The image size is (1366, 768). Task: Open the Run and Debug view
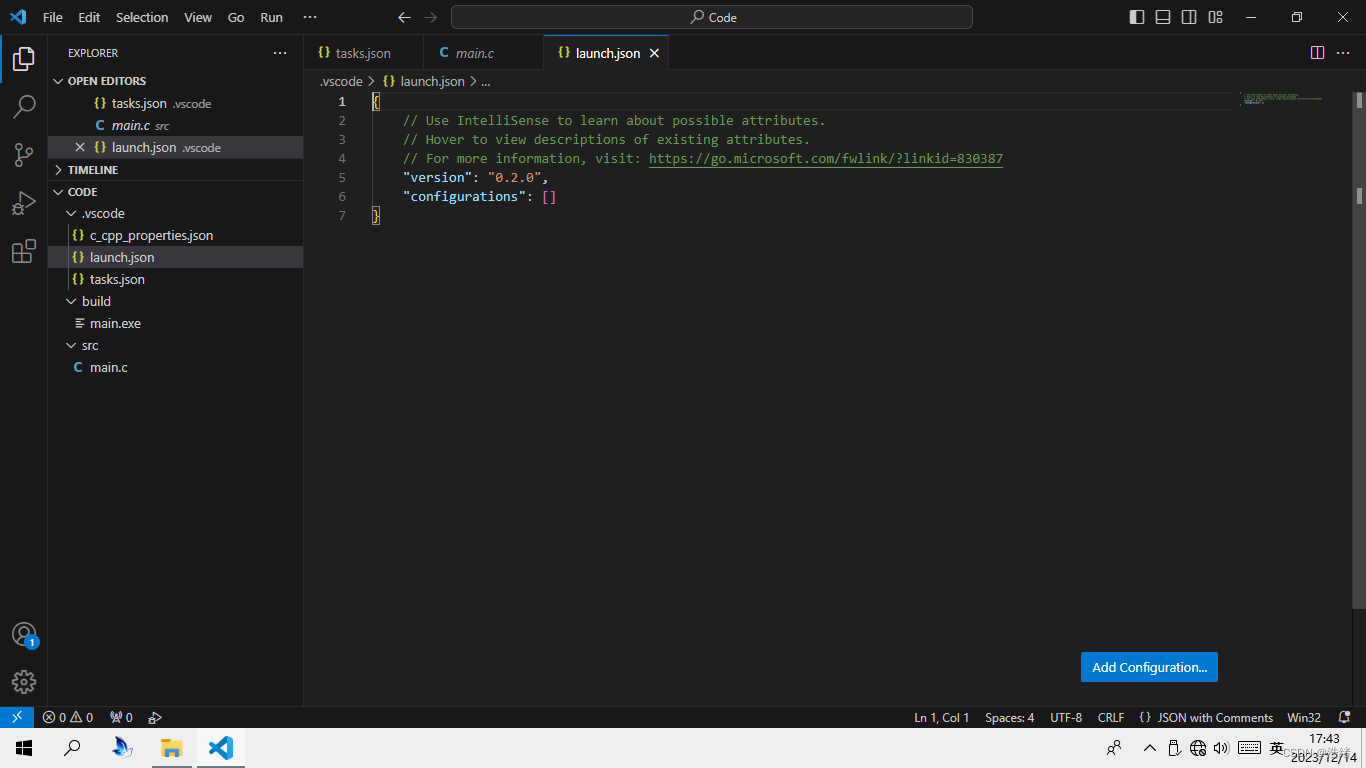click(x=24, y=203)
